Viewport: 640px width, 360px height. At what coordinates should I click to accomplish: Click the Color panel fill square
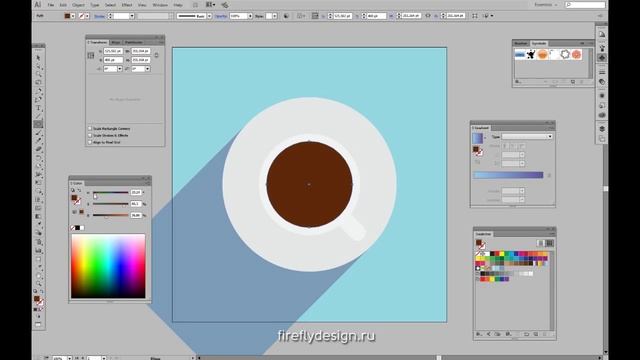point(74,198)
